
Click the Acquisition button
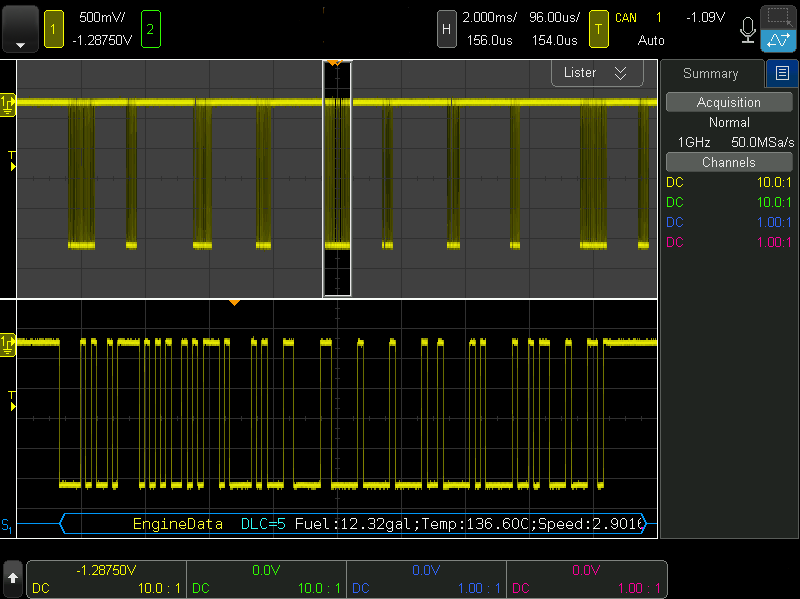[x=729, y=102]
